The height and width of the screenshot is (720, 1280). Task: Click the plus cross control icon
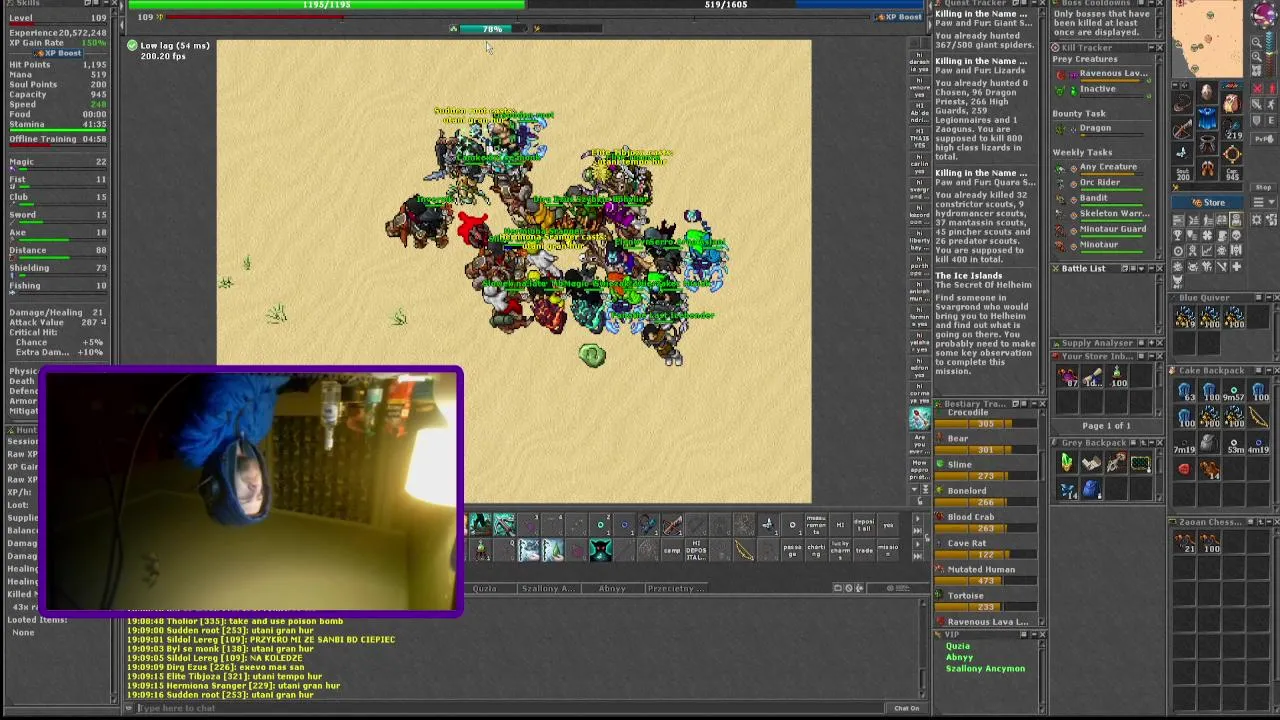1237,266
